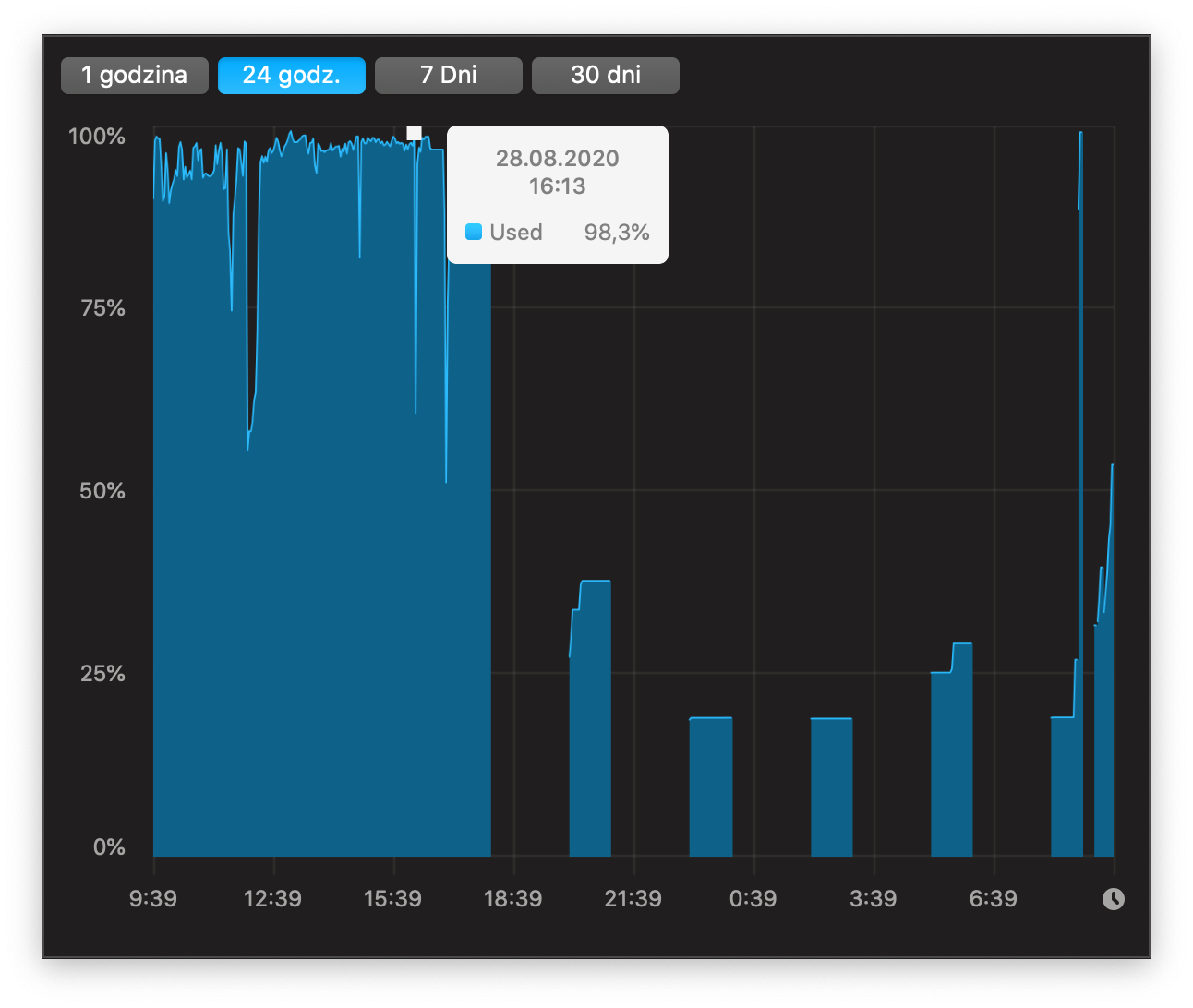Click the white data point marker
This screenshot has height=1008, width=1193.
pos(414,133)
